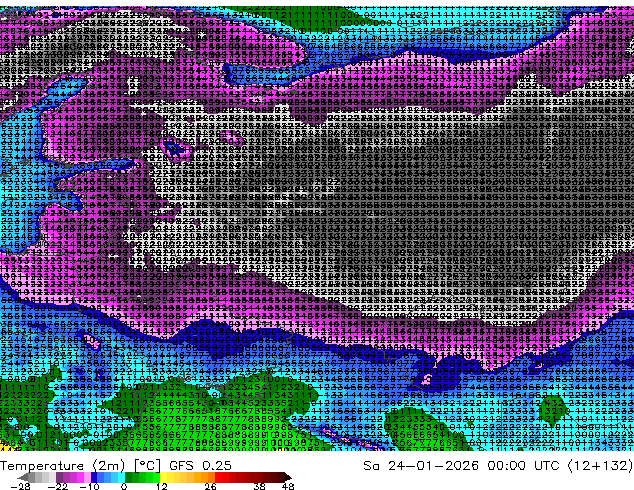Screen dimensions: 634x490
Task: Select the dark purple swatch above -22
Action: coord(59,477)
